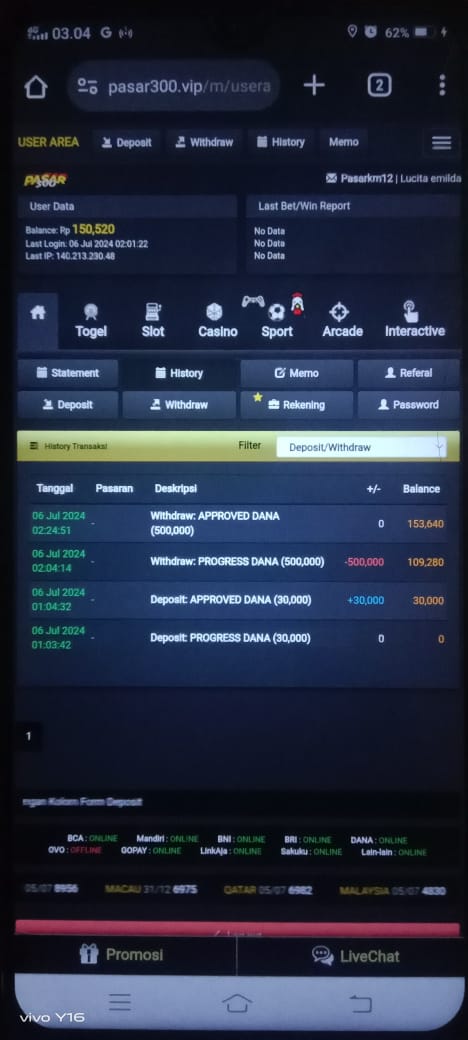The width and height of the screenshot is (468, 1040).
Task: Select the Sport game category
Action: point(276,318)
